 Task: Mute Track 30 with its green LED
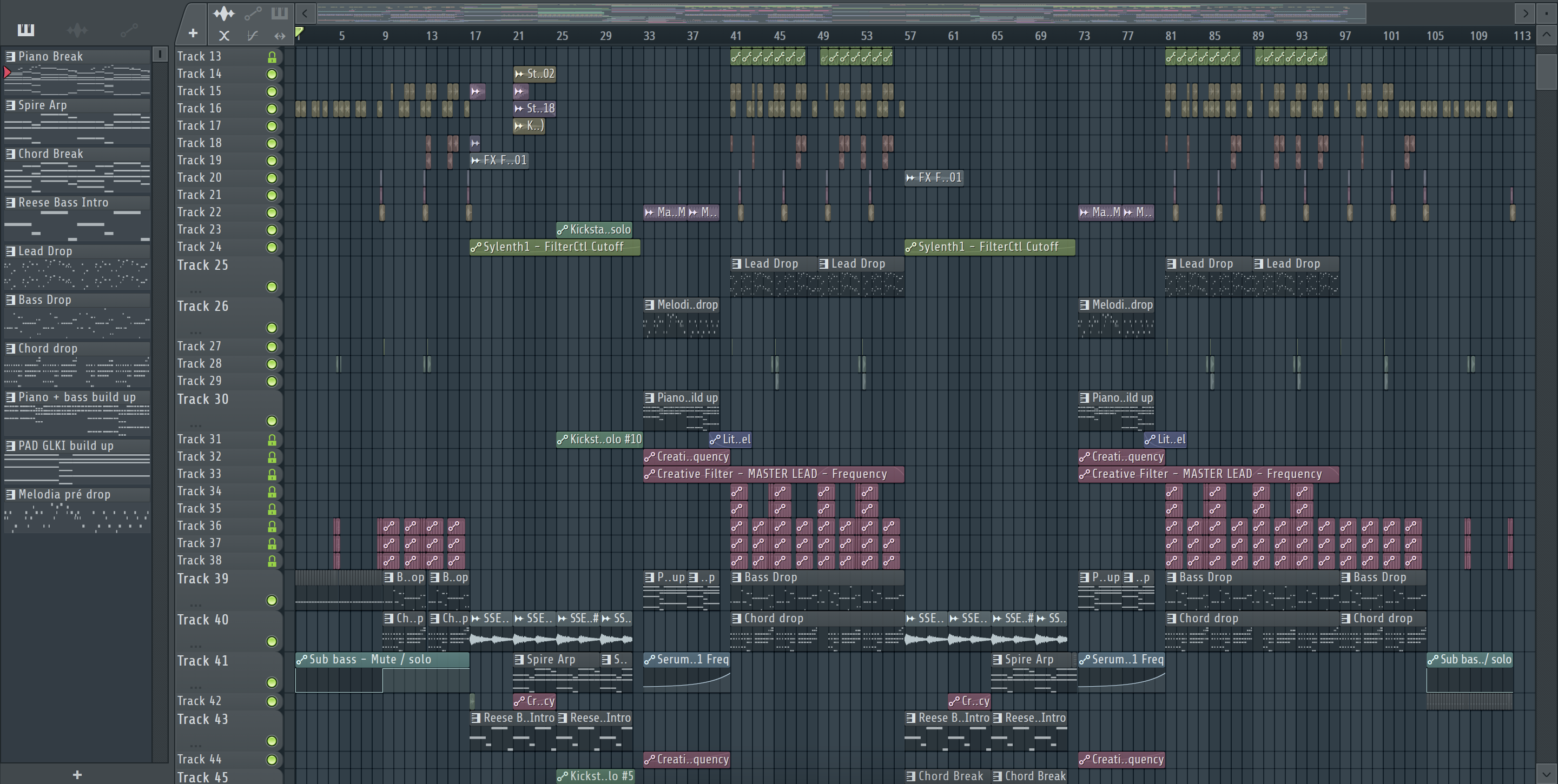pyautogui.click(x=272, y=421)
